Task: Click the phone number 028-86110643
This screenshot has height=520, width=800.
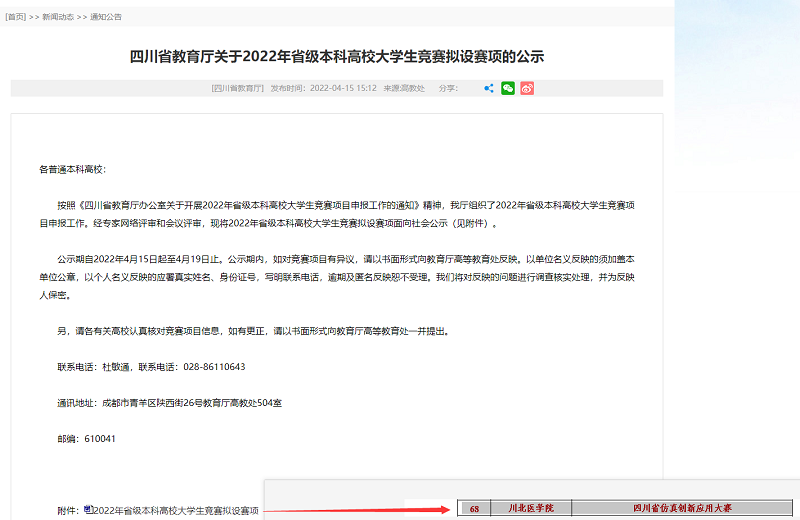Action: pos(212,367)
